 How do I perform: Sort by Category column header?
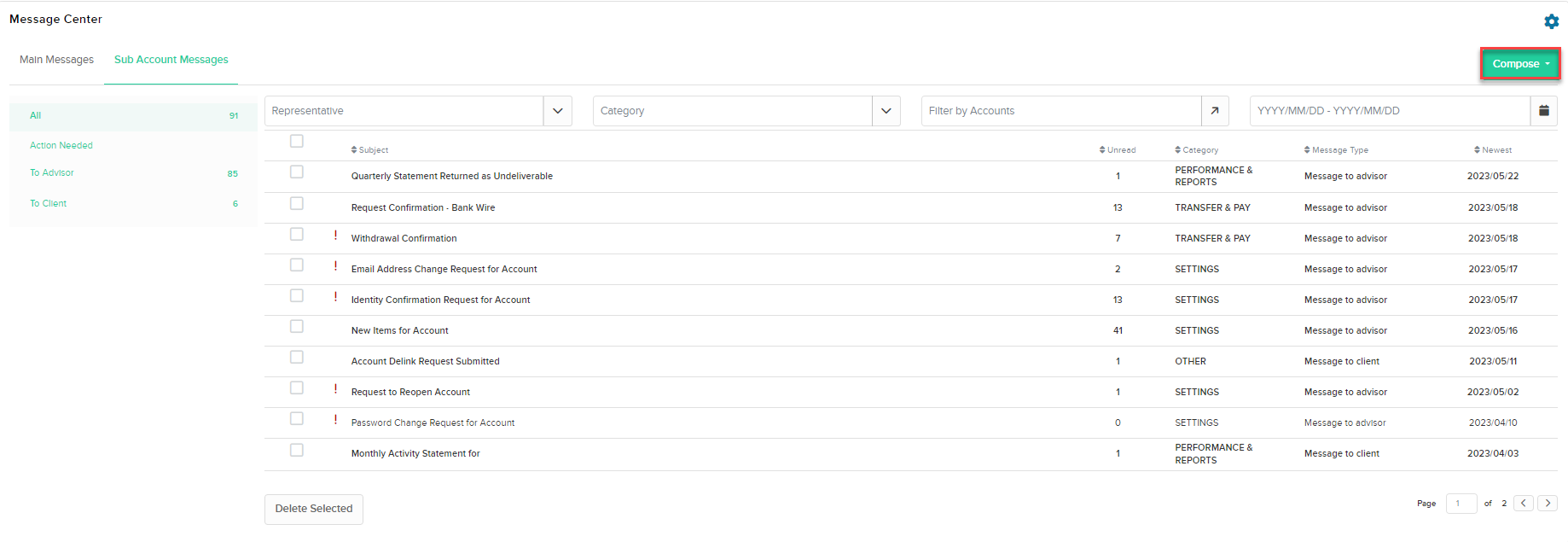pyautogui.click(x=1196, y=150)
